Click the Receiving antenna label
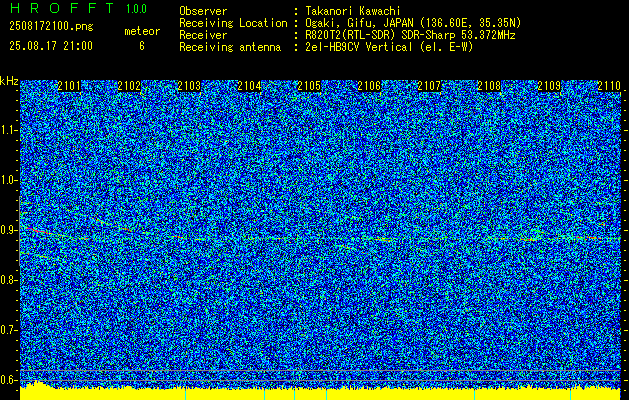The width and height of the screenshot is (629, 400). coord(230,47)
